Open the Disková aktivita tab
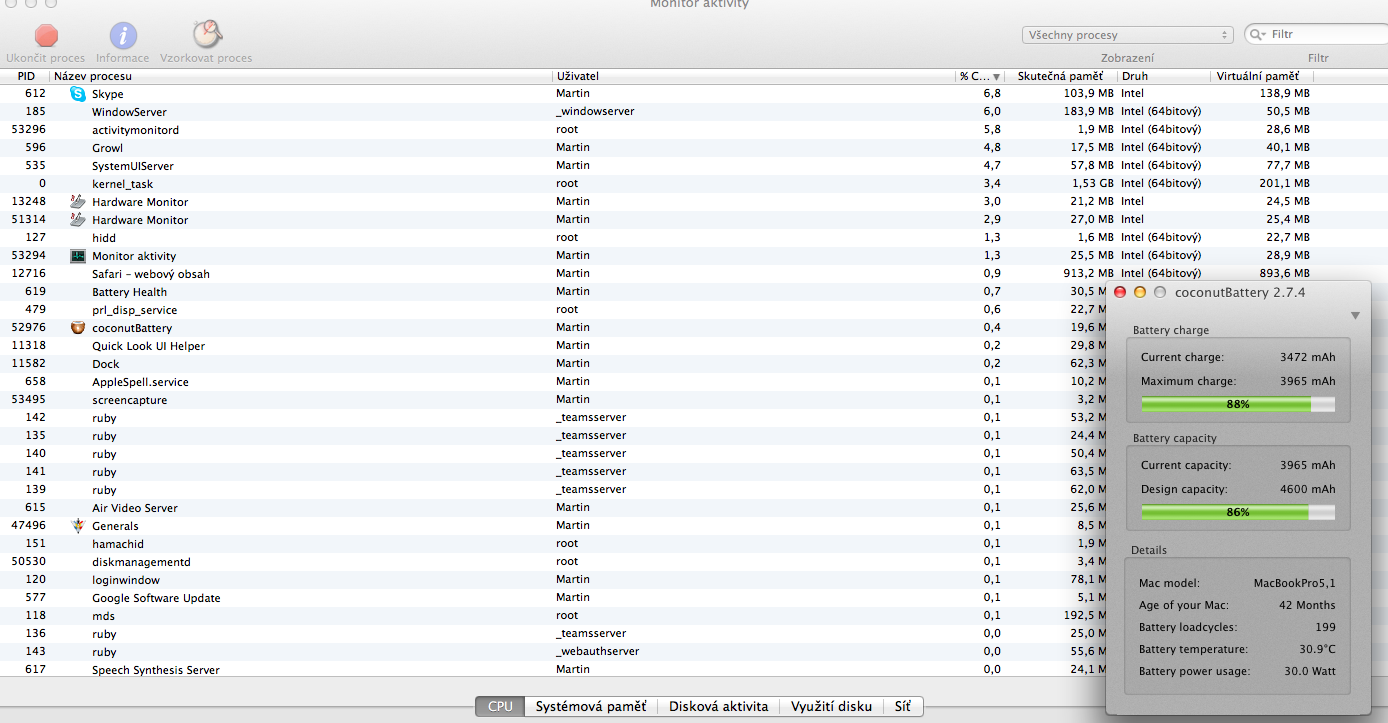 tap(718, 706)
